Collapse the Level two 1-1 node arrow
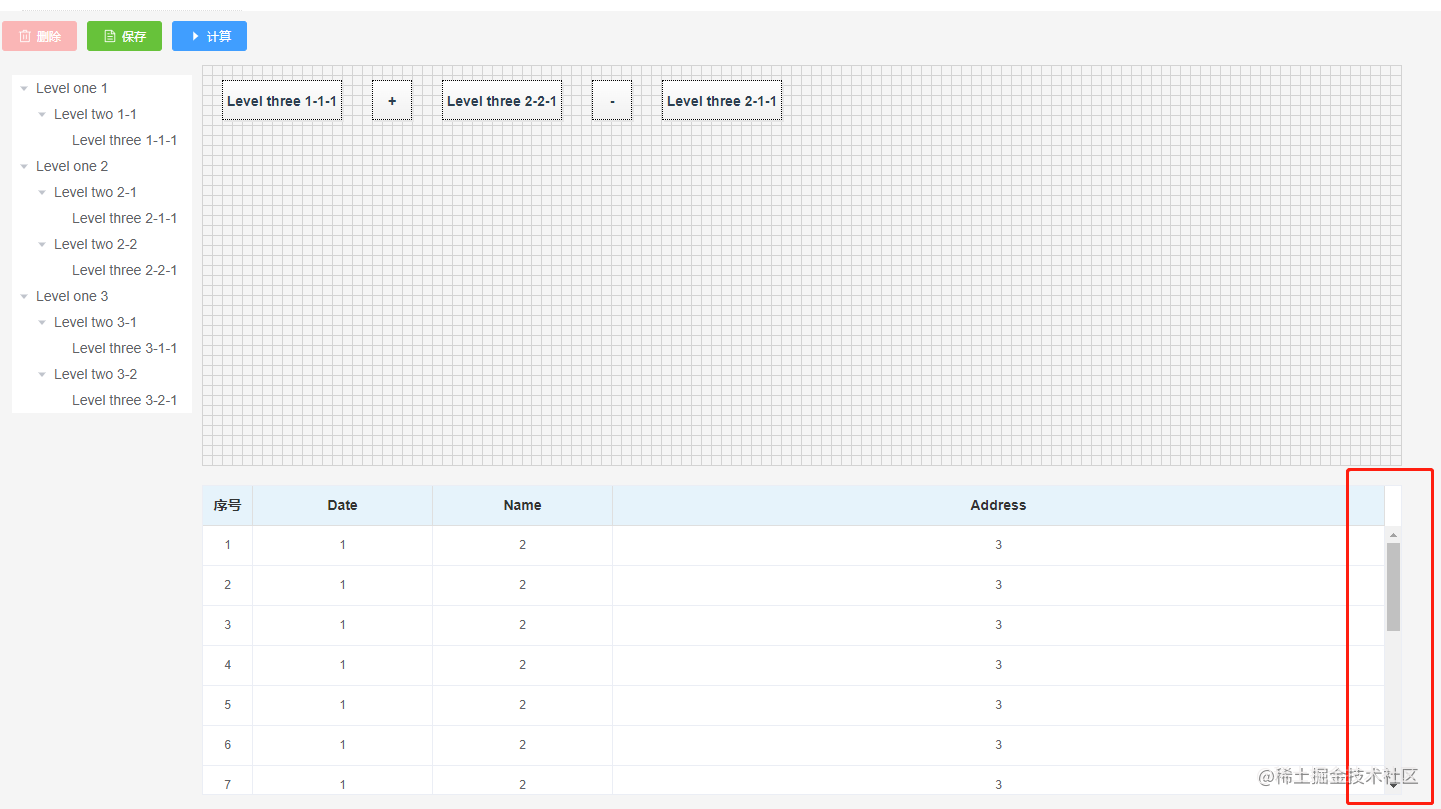This screenshot has height=809, width=1441. pyautogui.click(x=42, y=115)
